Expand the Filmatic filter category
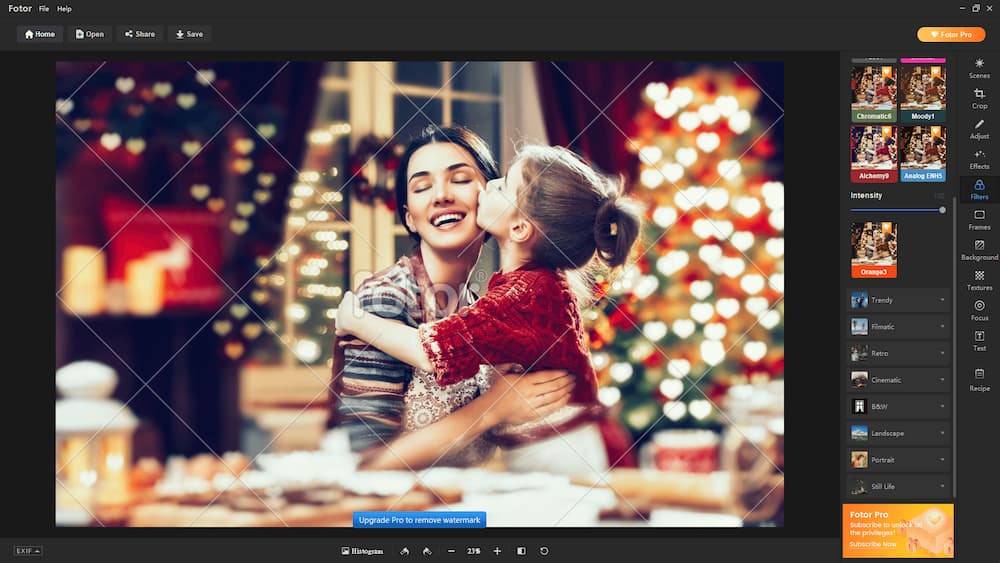Screen dimensions: 1000x563 (x=898, y=326)
